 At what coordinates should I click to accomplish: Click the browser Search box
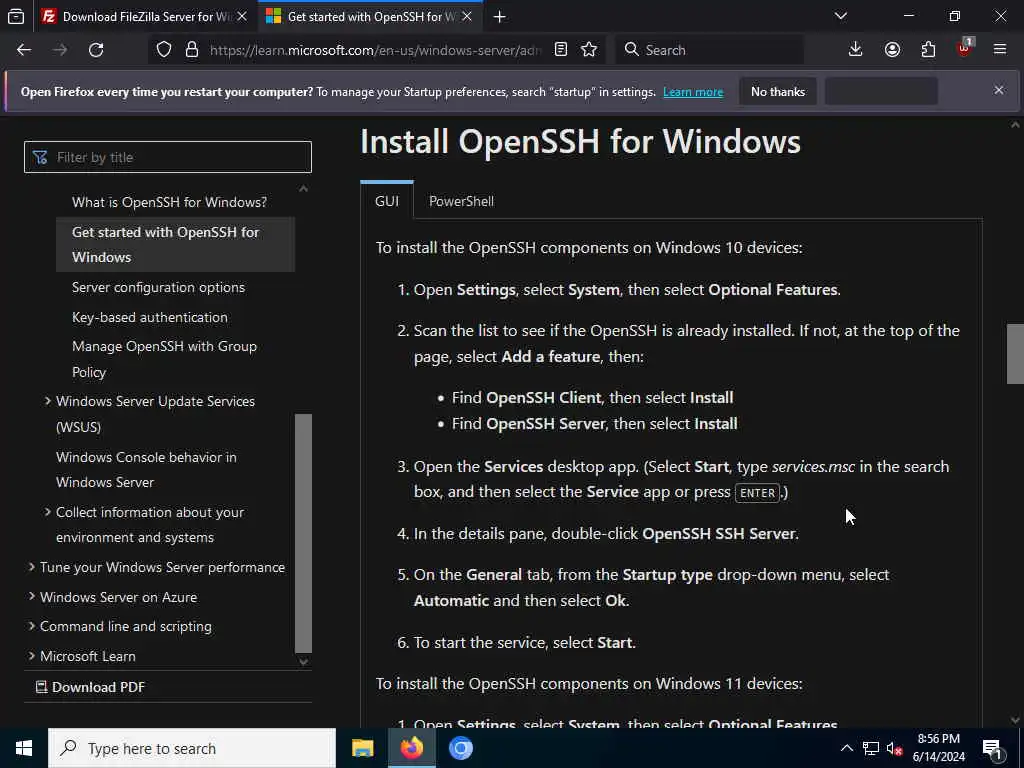(710, 50)
